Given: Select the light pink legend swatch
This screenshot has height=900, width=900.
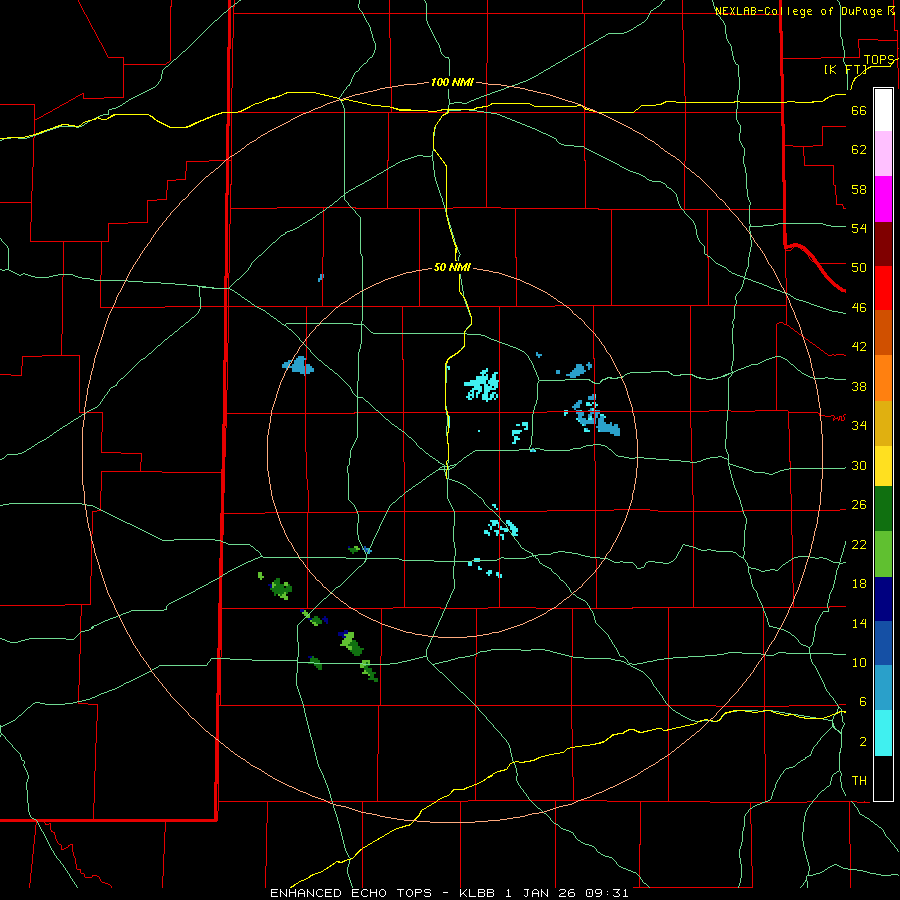Looking at the screenshot, I should click(x=883, y=154).
